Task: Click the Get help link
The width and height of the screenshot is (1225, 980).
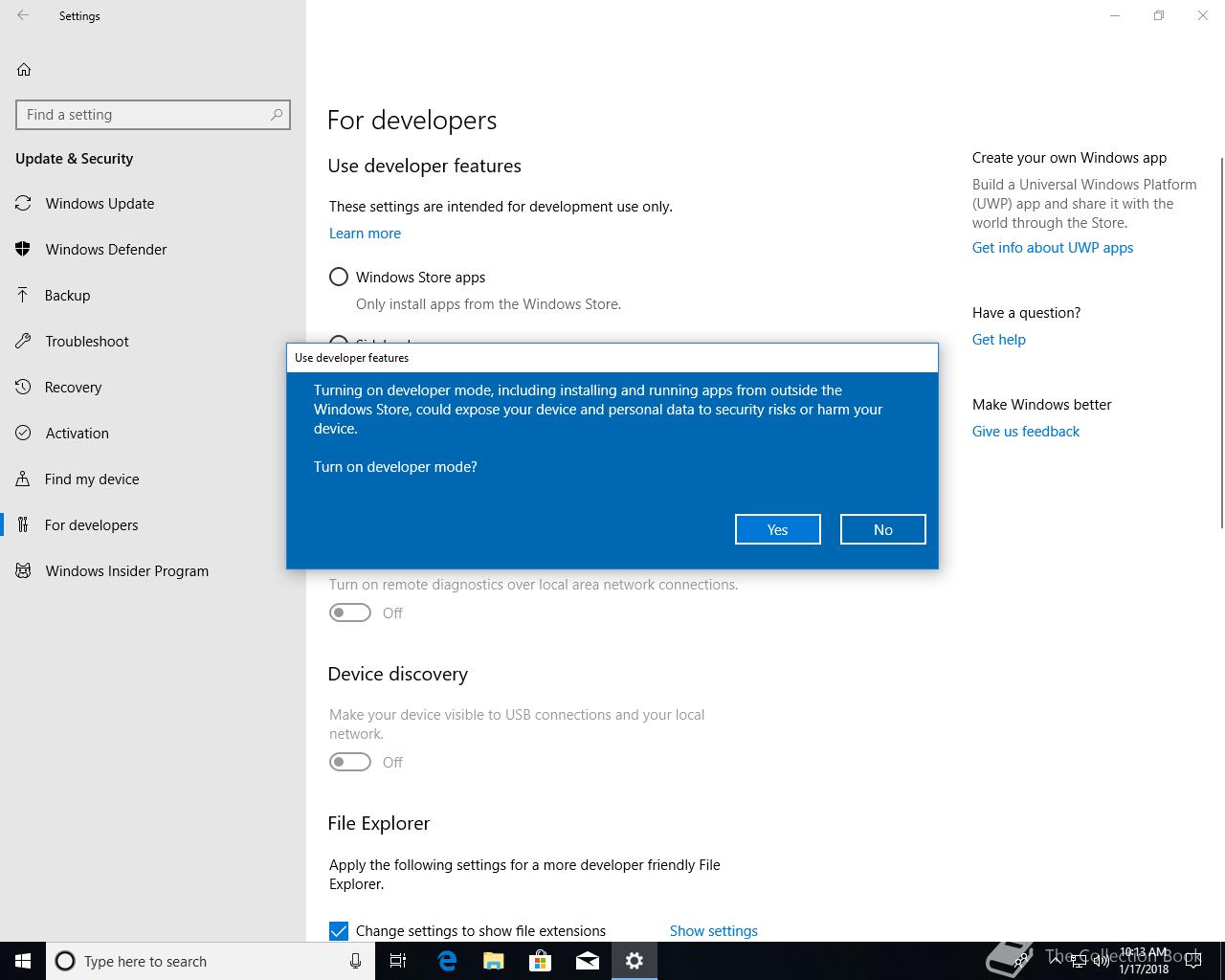Action: pos(998,339)
